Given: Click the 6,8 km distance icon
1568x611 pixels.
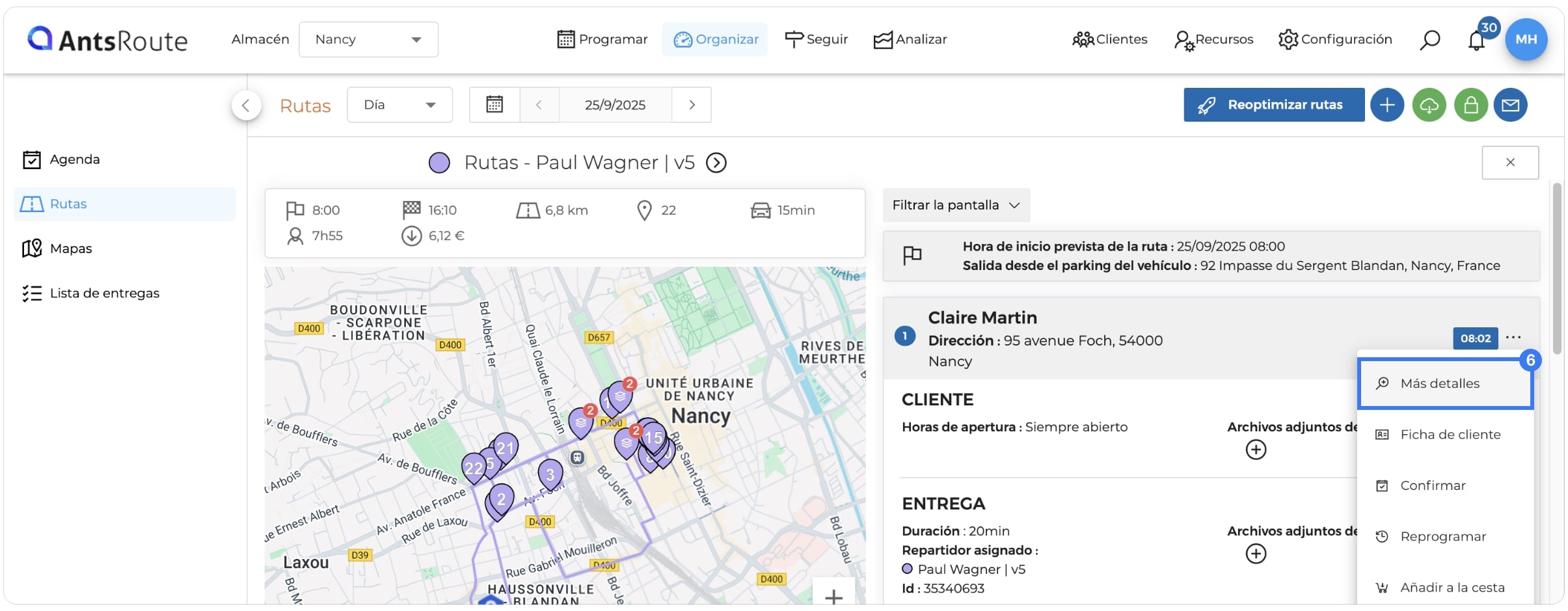Looking at the screenshot, I should point(528,210).
